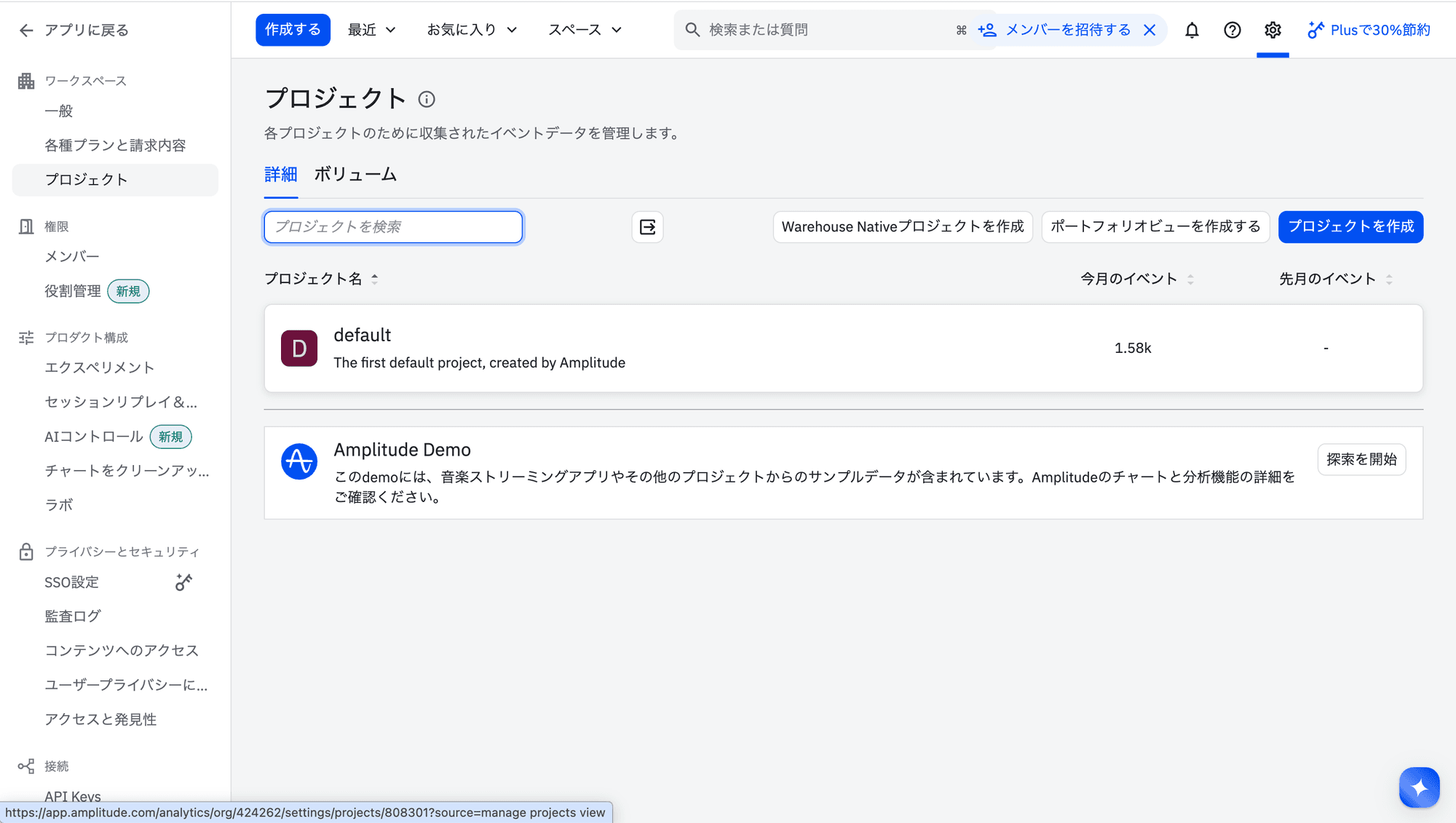Click the info icon beside プロジェクト heading
1456x823 pixels.
(x=427, y=100)
